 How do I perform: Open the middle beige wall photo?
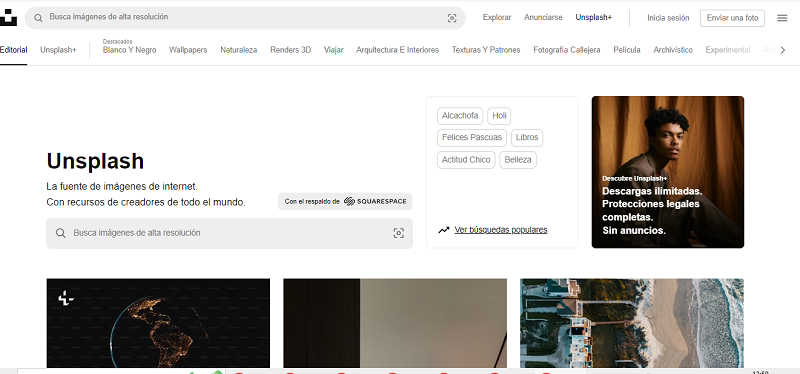pos(395,322)
